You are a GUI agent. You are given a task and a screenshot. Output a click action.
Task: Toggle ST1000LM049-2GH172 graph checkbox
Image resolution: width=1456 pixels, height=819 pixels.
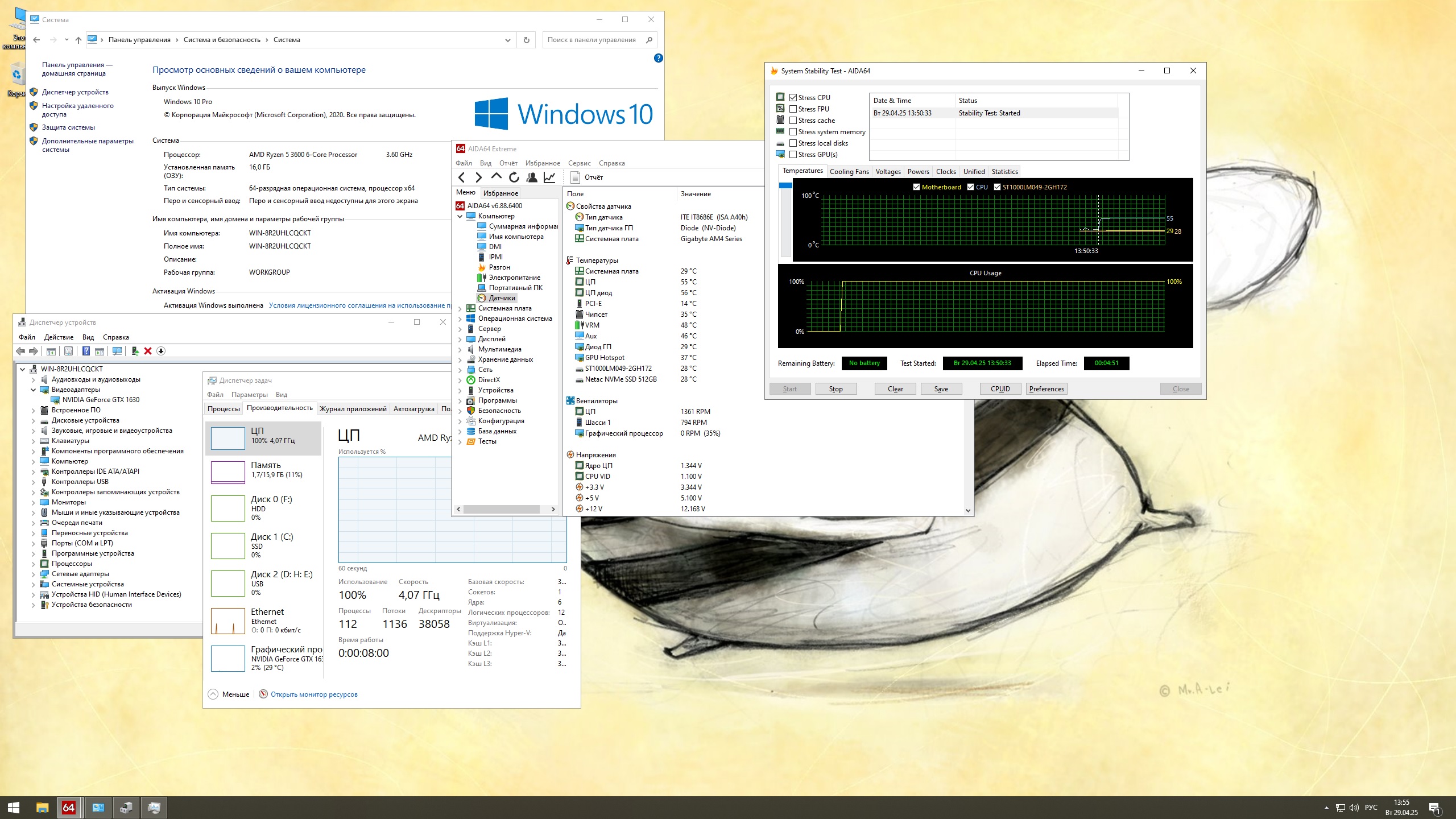click(x=997, y=187)
